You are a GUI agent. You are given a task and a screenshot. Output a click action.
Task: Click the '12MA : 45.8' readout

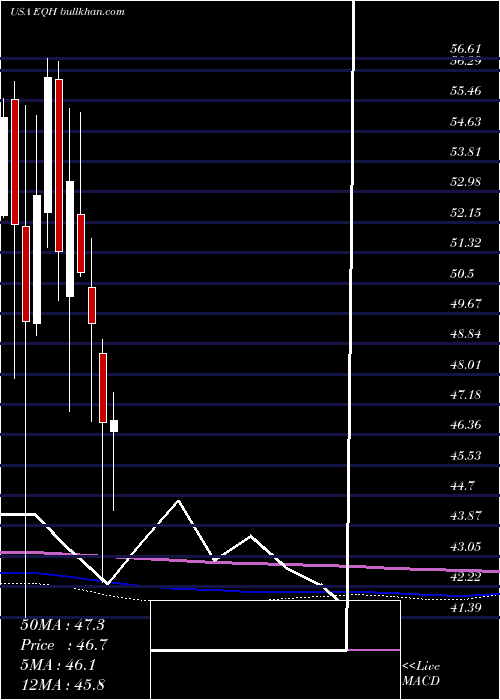[x=62, y=684]
